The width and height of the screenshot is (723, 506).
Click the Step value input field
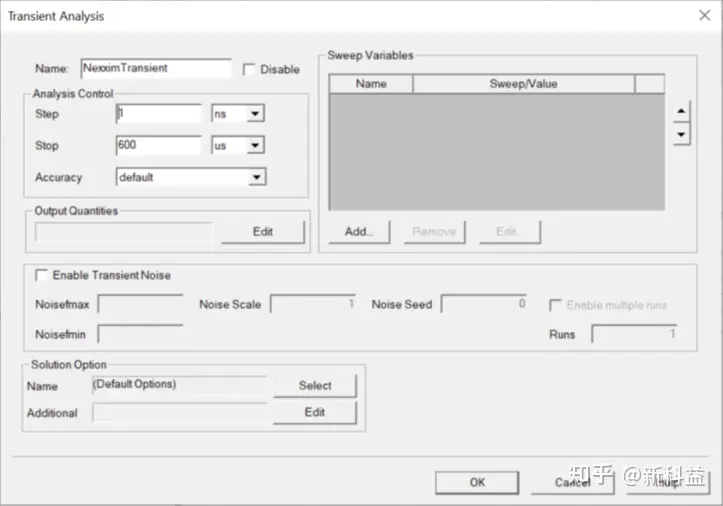pyautogui.click(x=159, y=113)
